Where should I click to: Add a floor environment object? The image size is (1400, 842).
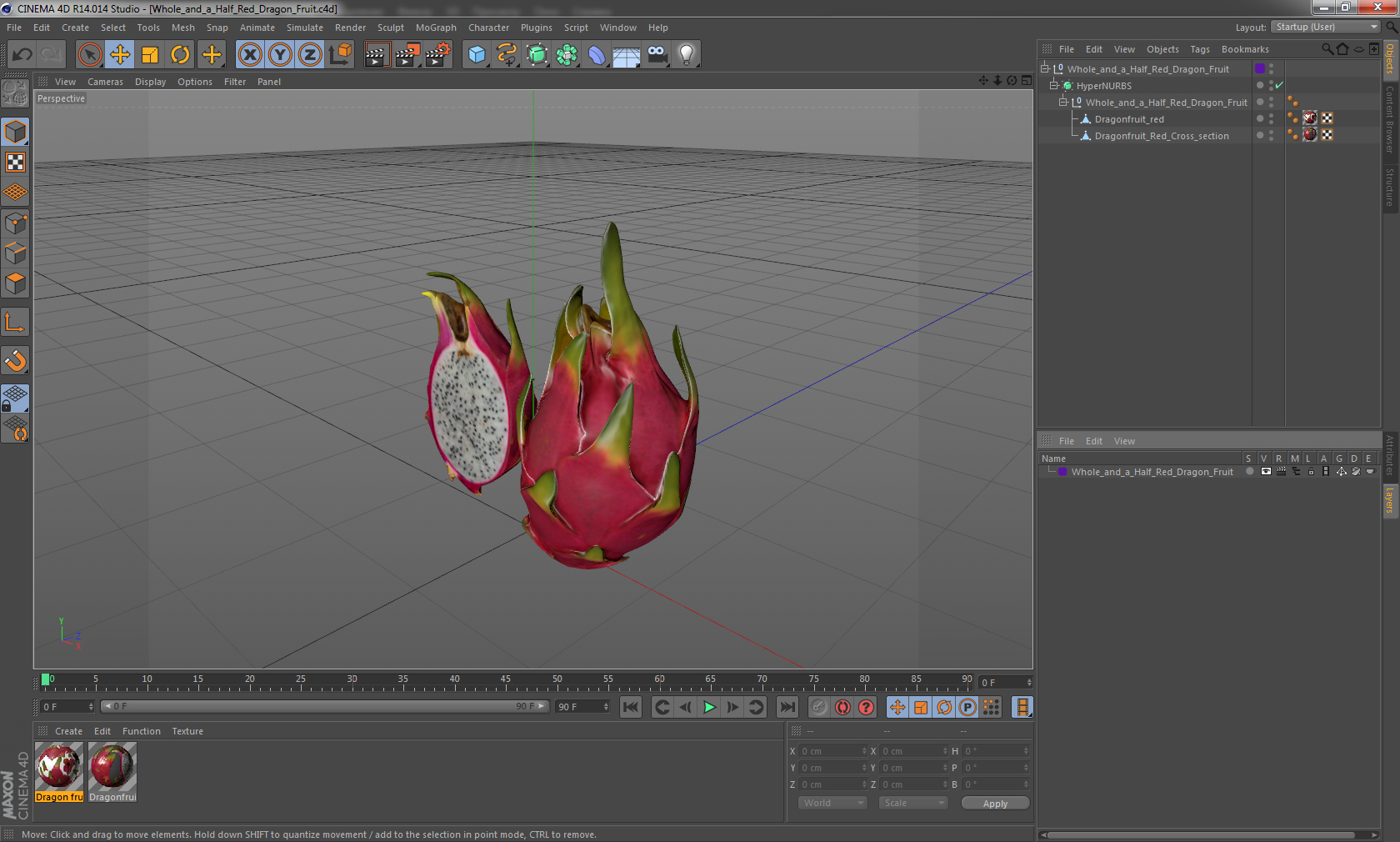[627, 55]
